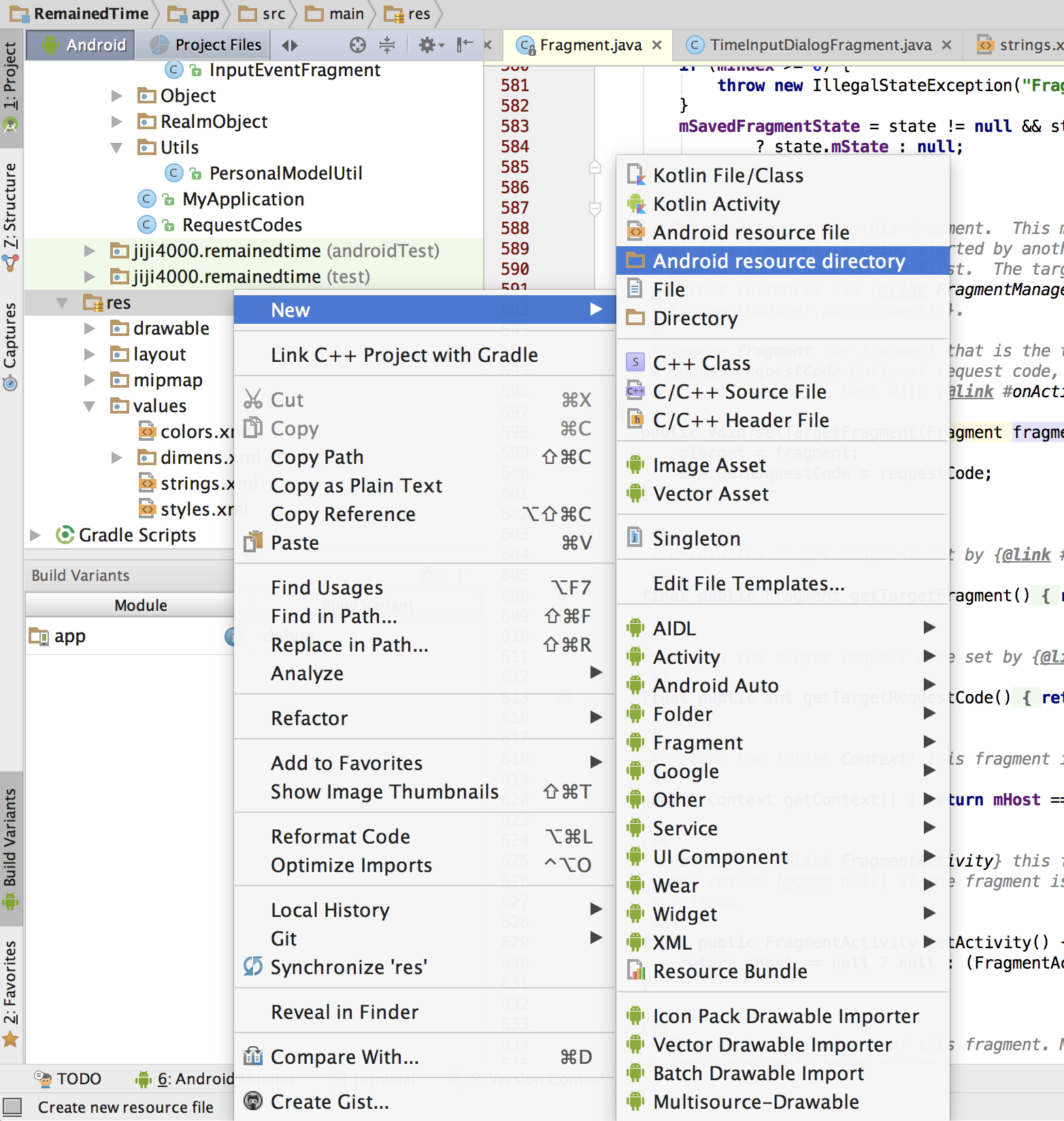Close the TimeInputDialogFragment.java tab

946,45
